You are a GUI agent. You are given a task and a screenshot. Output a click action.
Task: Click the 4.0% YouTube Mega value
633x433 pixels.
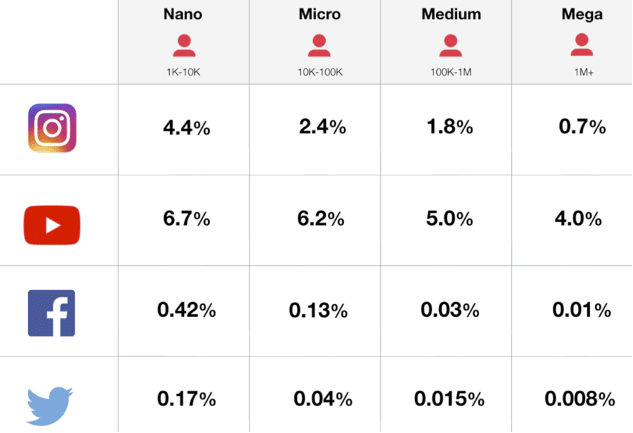coord(580,219)
